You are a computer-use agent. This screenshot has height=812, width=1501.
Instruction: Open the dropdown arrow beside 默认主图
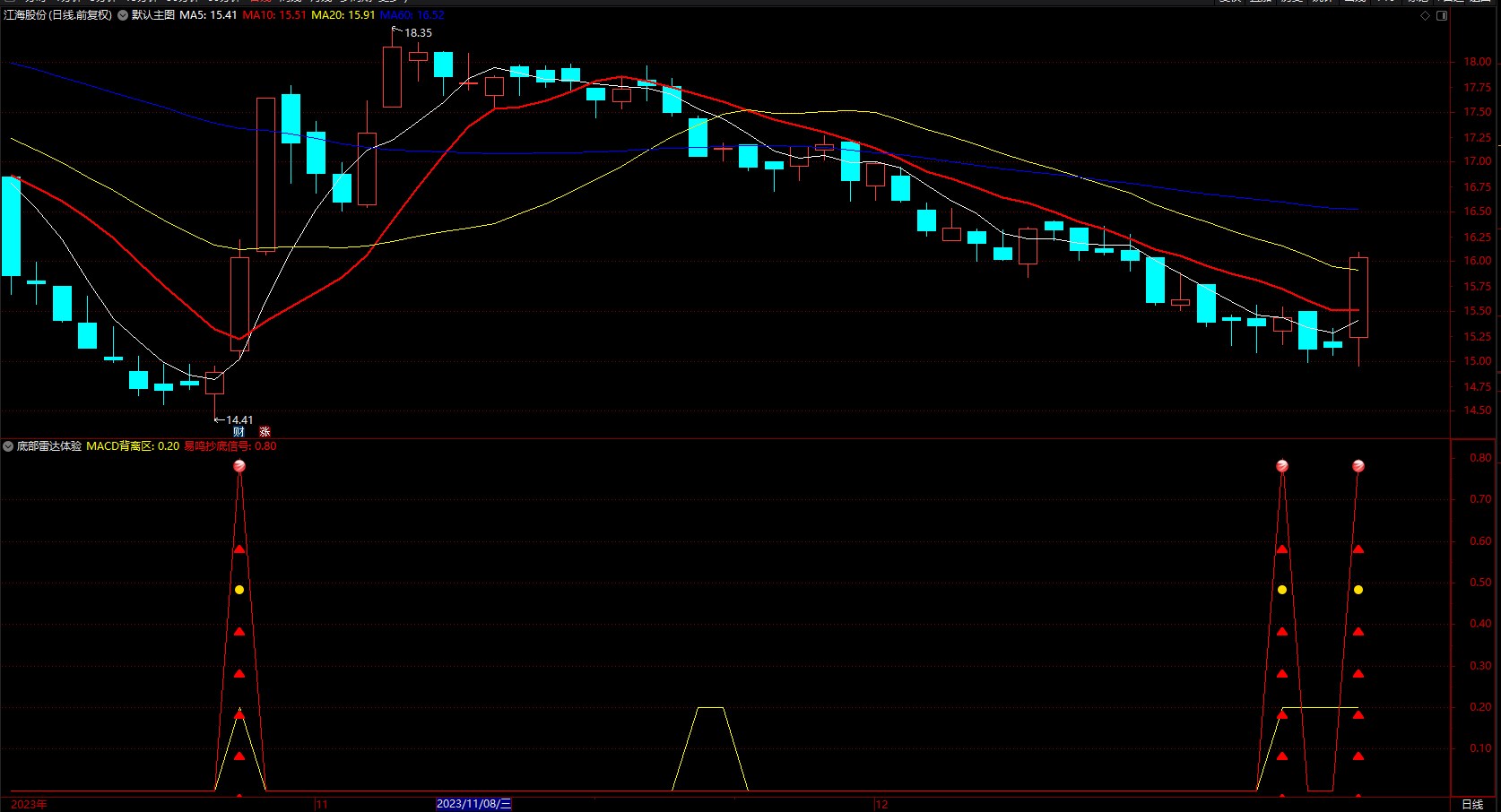pos(123,15)
